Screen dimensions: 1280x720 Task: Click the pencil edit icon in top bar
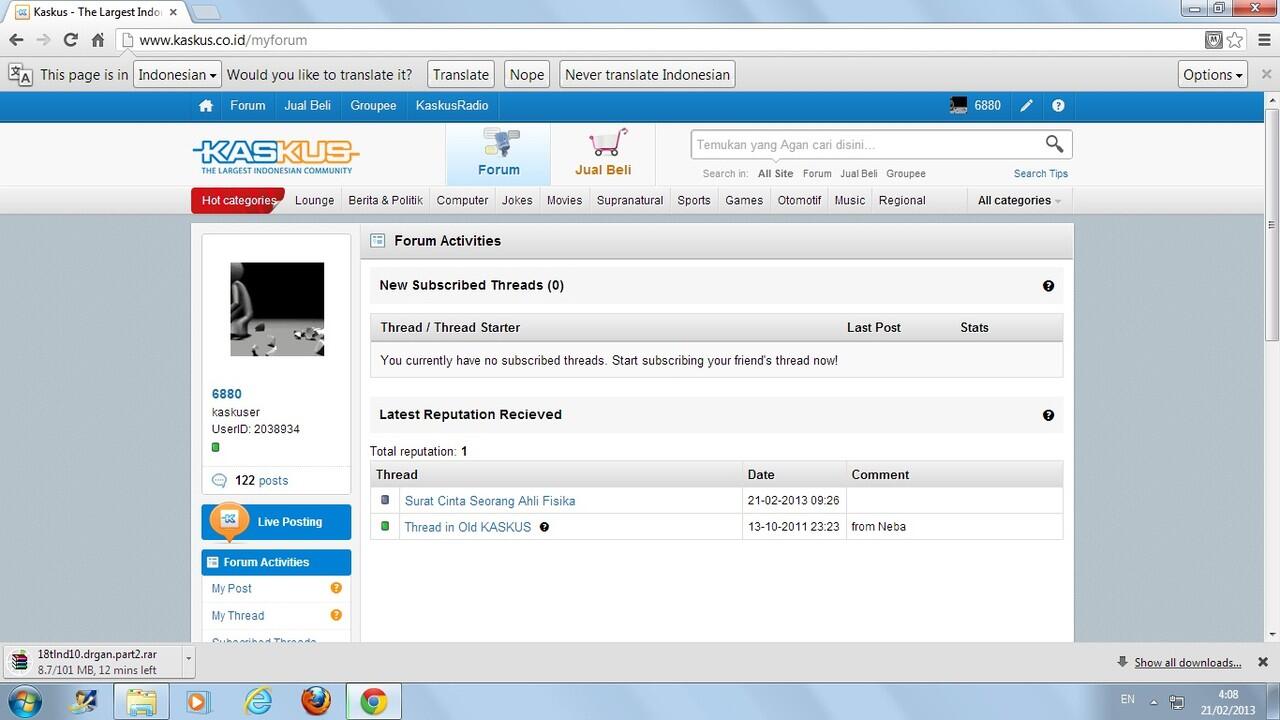[1027, 106]
